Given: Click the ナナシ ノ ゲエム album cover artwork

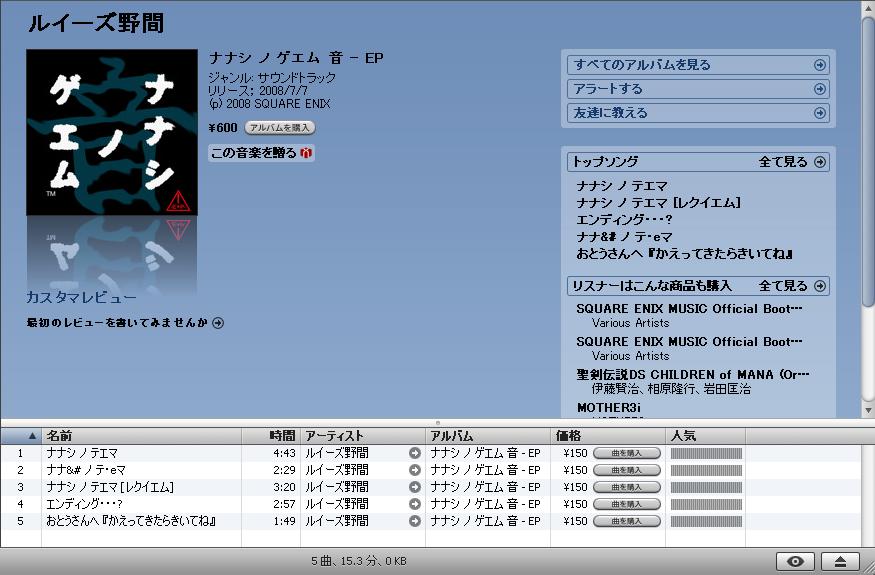Looking at the screenshot, I should coord(112,132).
